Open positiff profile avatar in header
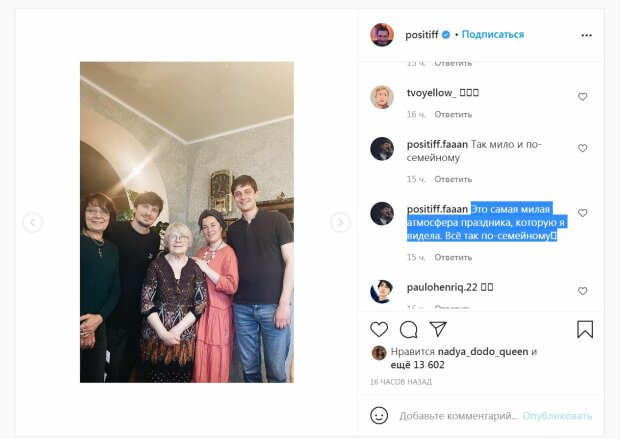This screenshot has width=620, height=439. coord(382,35)
